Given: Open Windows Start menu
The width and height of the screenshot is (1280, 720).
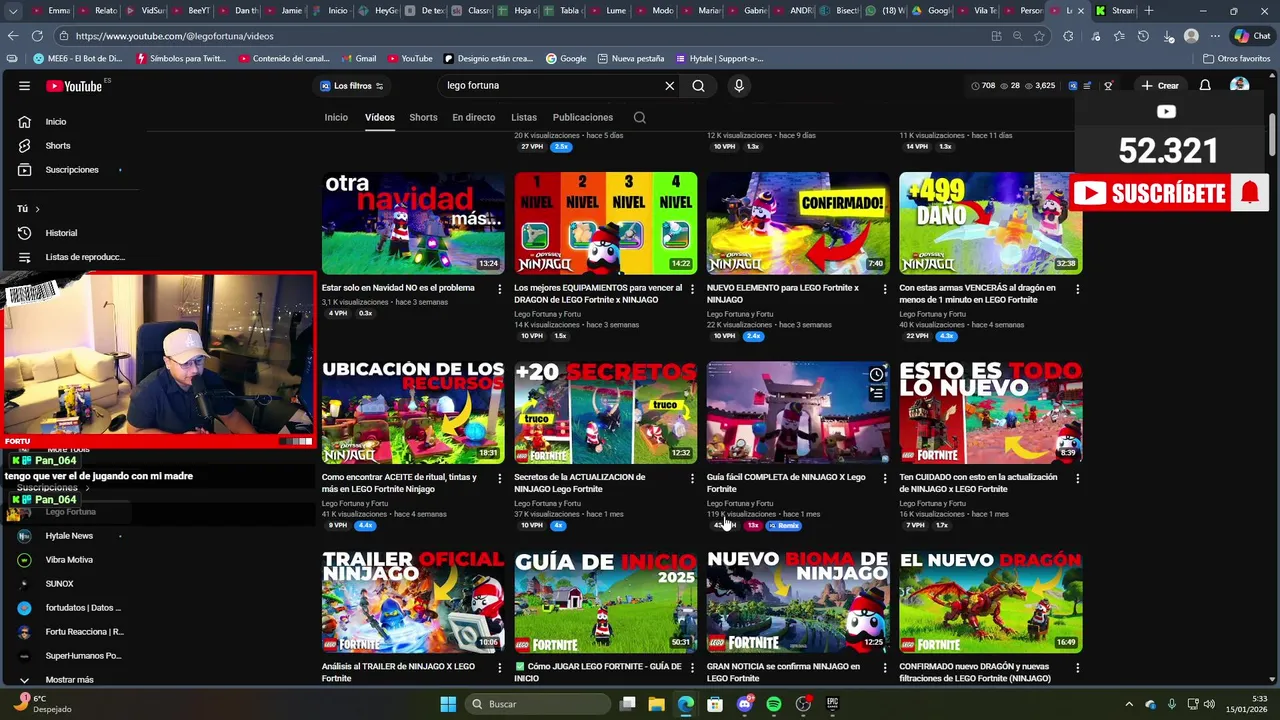Looking at the screenshot, I should (448, 704).
